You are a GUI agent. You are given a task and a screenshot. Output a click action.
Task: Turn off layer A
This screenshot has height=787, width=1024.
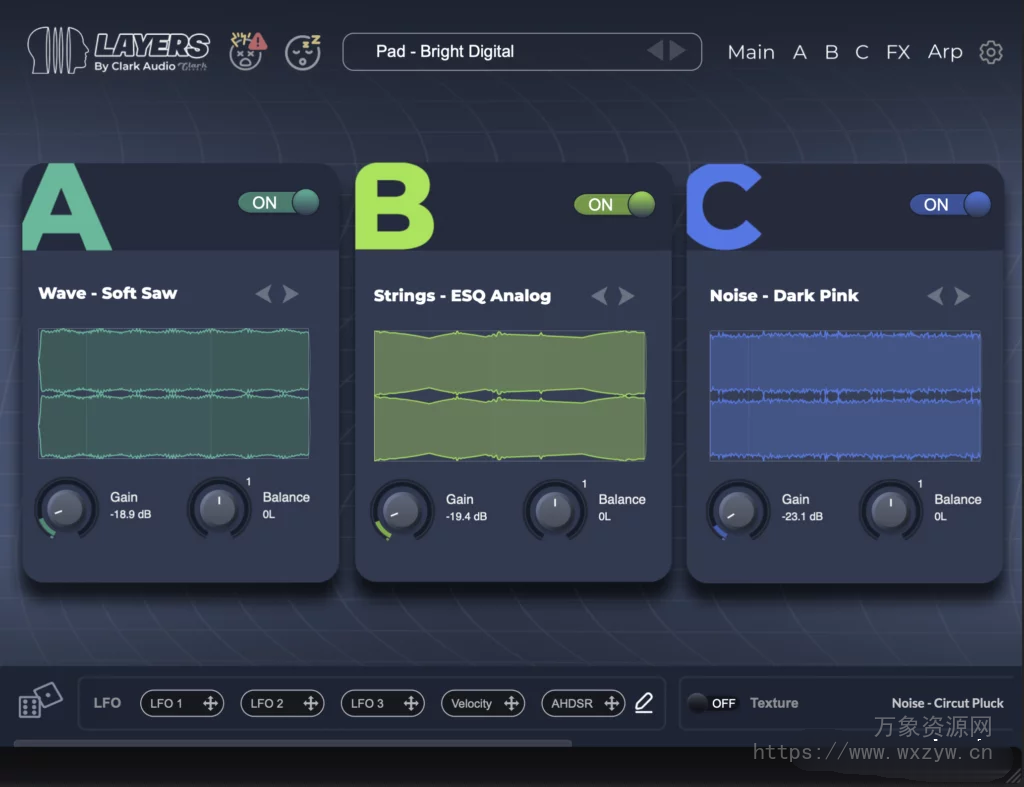pyautogui.click(x=278, y=202)
